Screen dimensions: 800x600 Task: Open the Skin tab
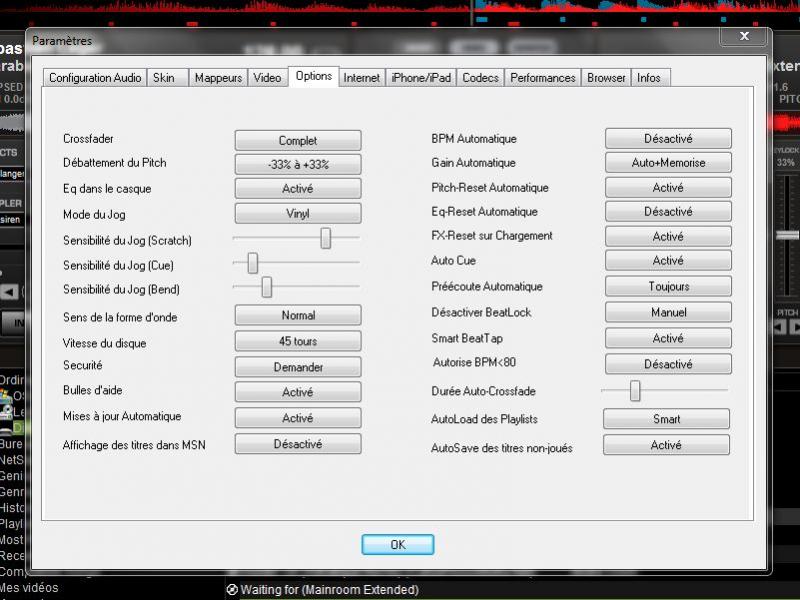168,78
